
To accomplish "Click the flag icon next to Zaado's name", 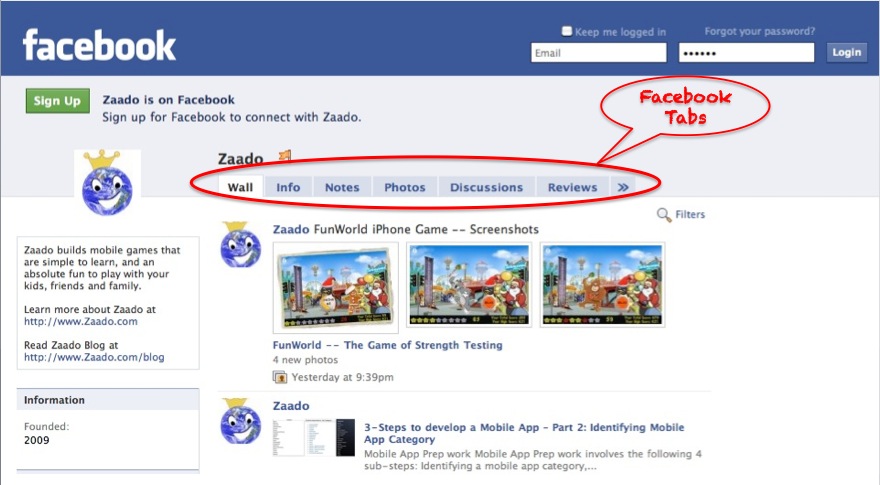I will 285,155.
